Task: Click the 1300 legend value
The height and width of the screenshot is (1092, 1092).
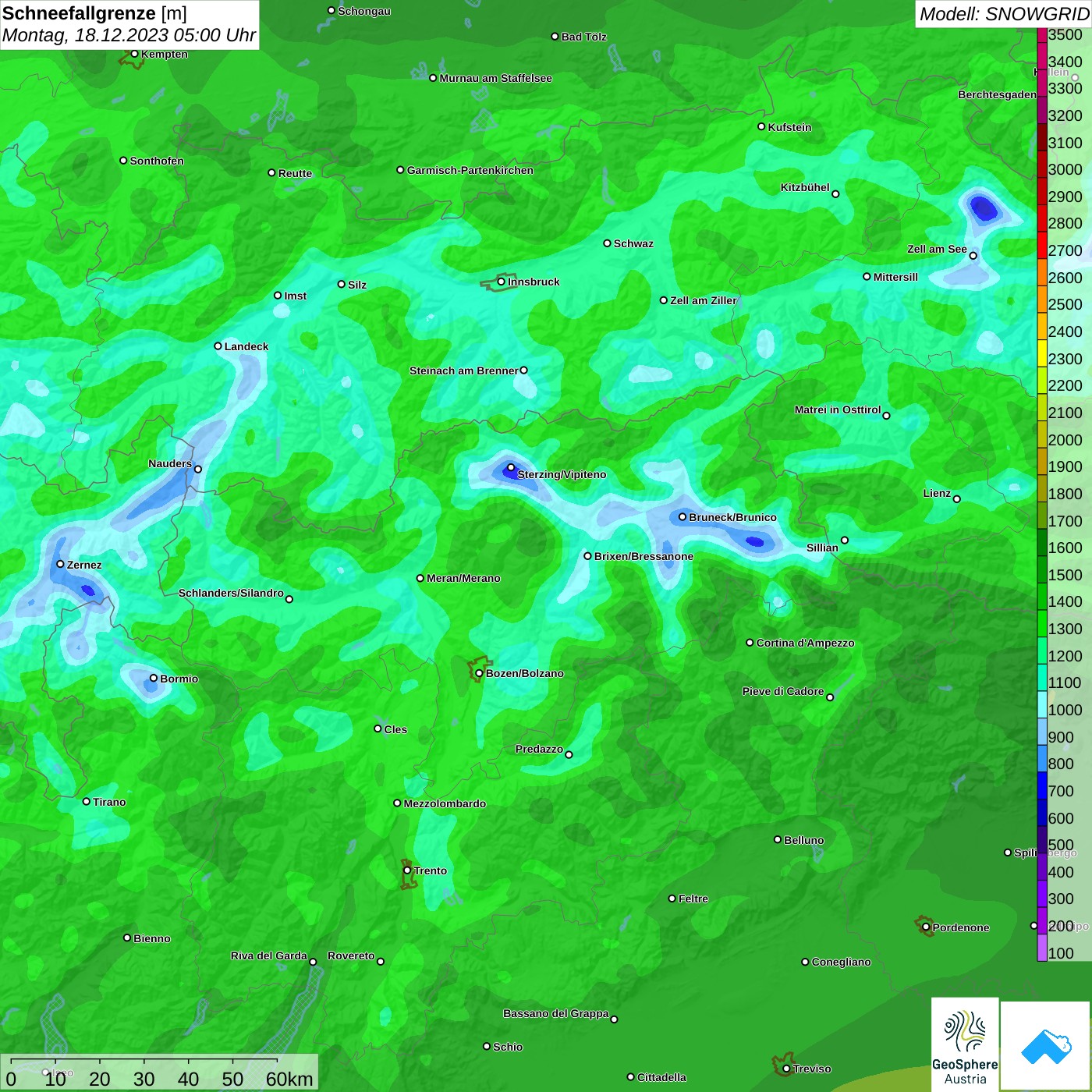Action: pos(1065,629)
